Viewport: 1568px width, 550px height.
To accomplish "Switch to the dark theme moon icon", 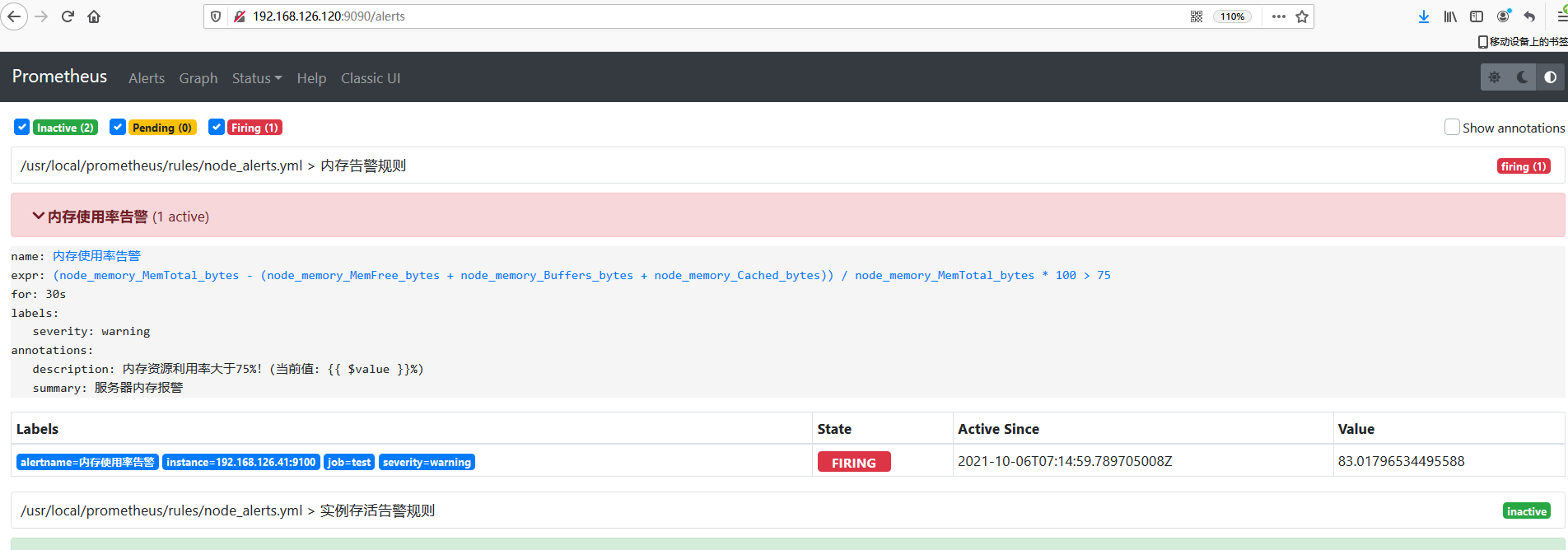I will [1523, 77].
